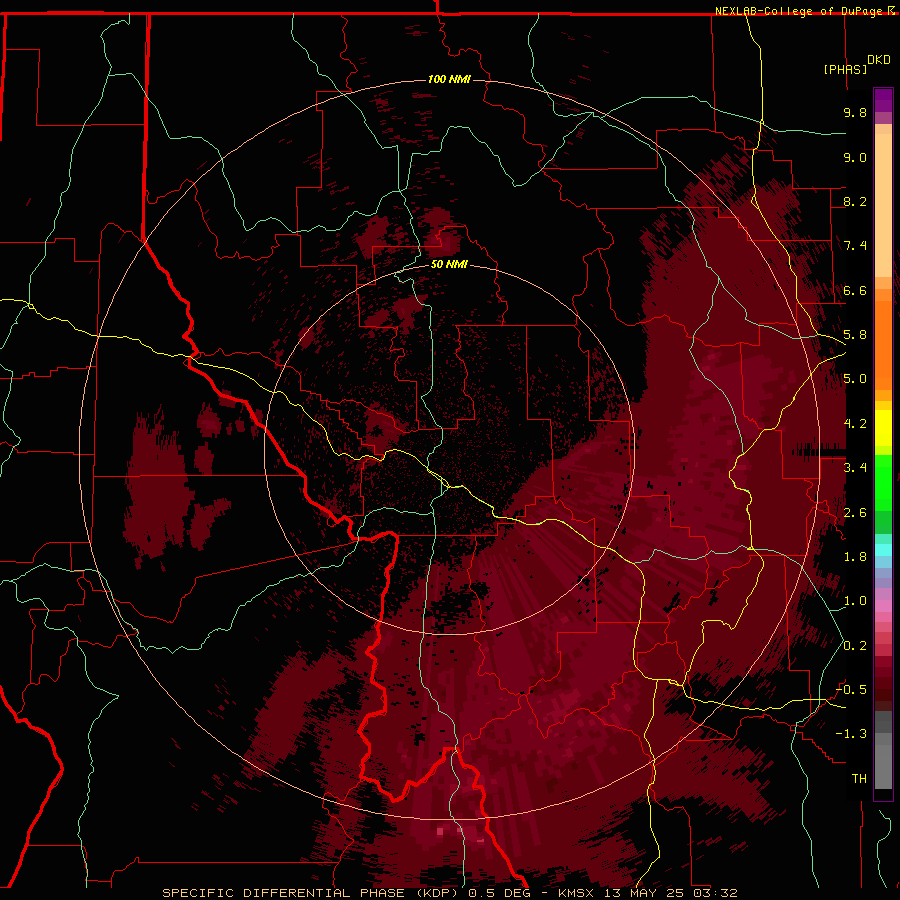Click the 3.4 value on color scale

point(855,468)
